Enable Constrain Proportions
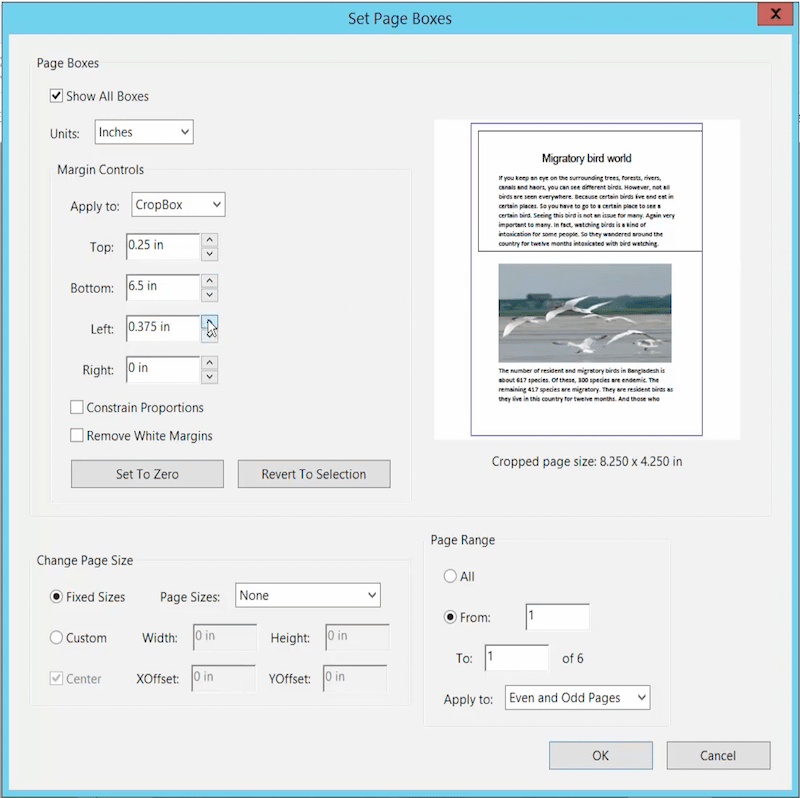 77,407
